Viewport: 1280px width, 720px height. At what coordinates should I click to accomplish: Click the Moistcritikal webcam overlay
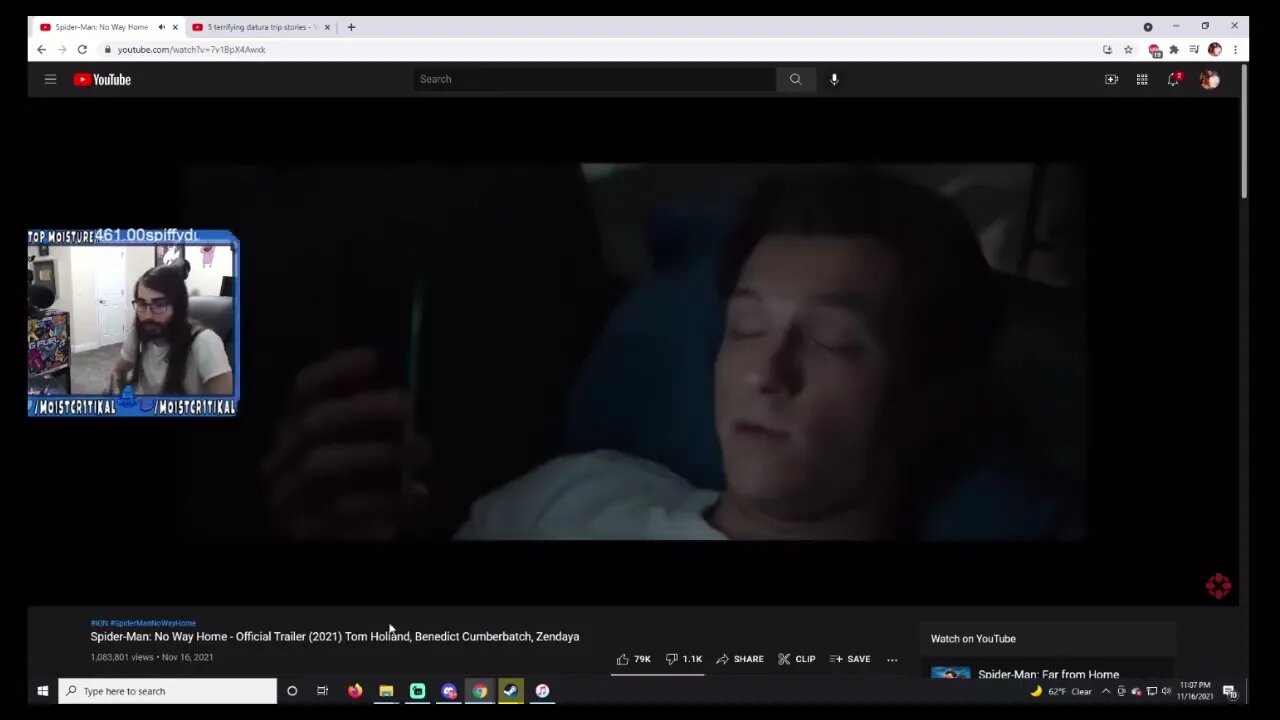133,322
